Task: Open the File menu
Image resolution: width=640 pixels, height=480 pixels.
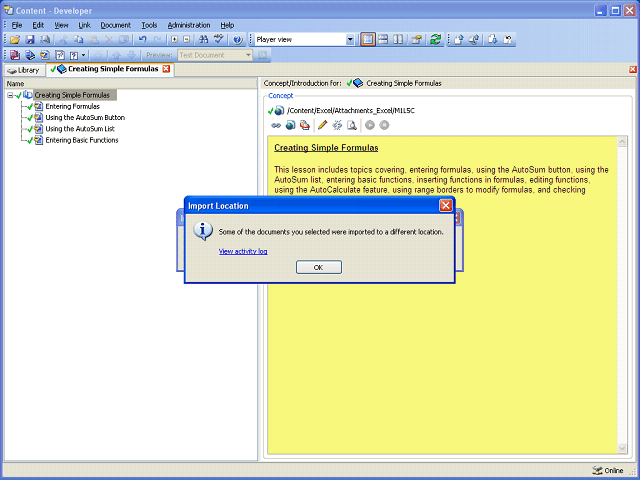Action: [x=17, y=25]
